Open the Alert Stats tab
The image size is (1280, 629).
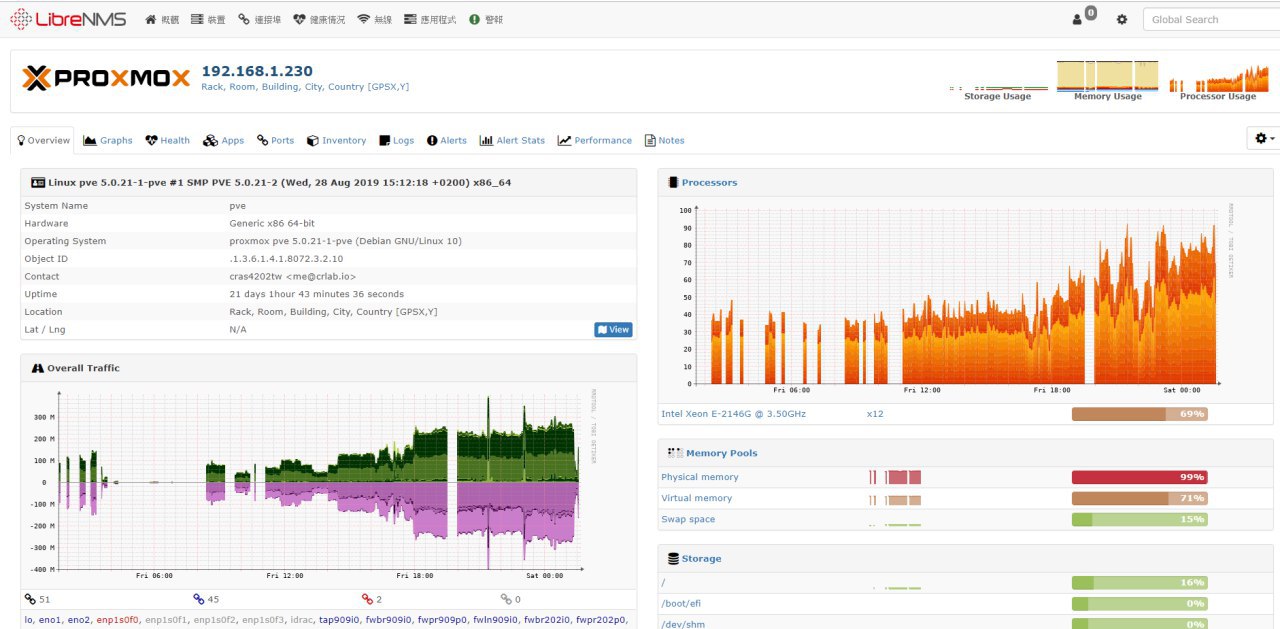[x=512, y=141]
